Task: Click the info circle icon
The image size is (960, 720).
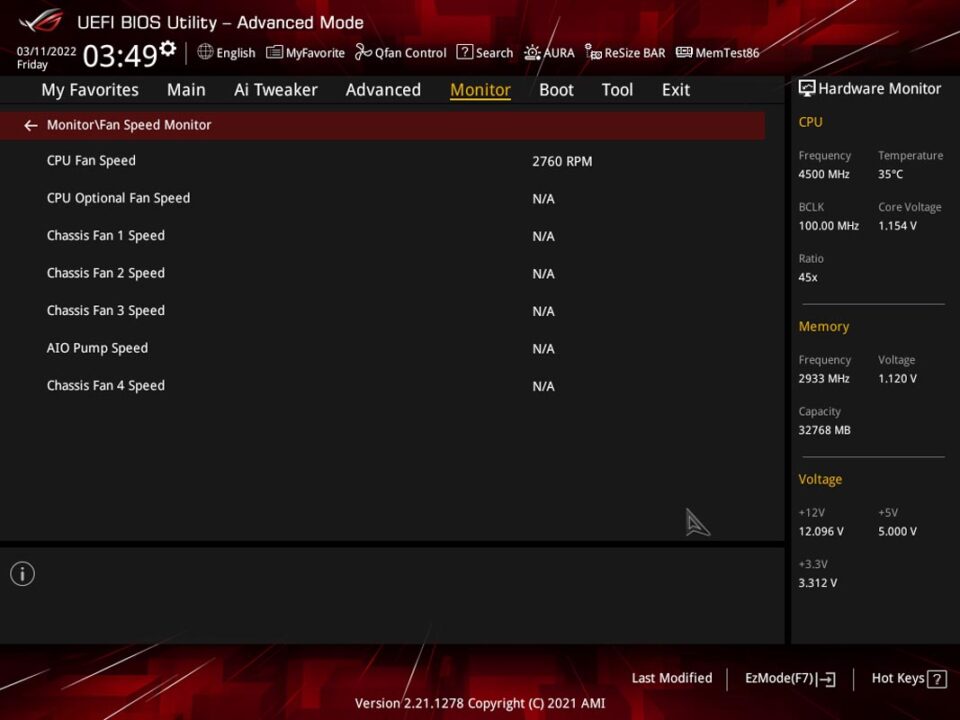Action: tap(23, 574)
